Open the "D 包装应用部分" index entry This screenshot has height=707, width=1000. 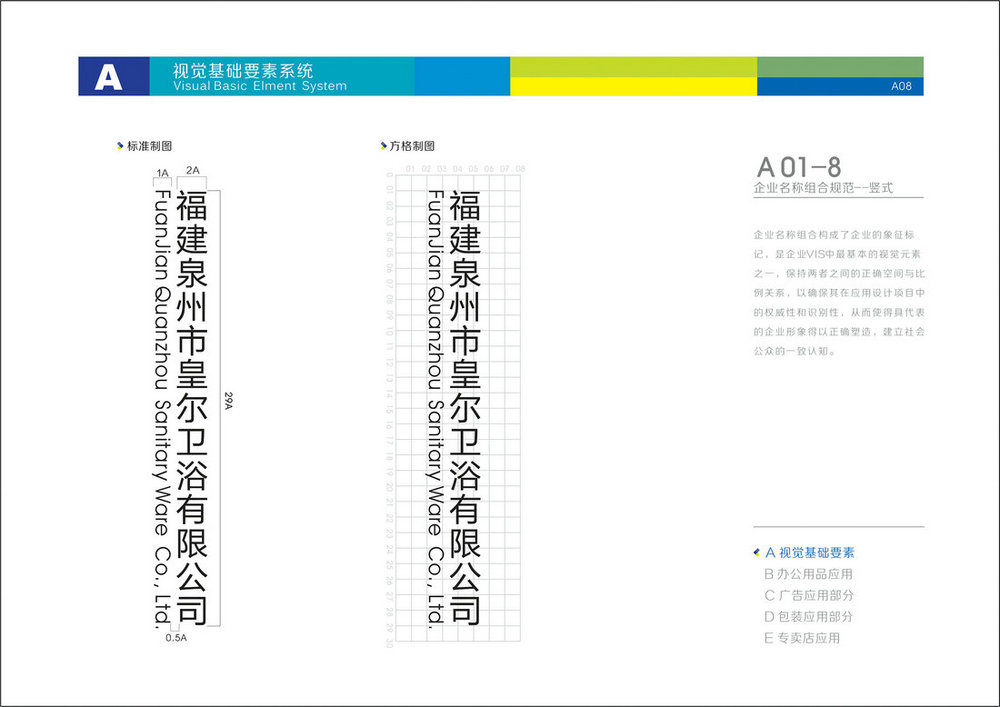coord(809,616)
